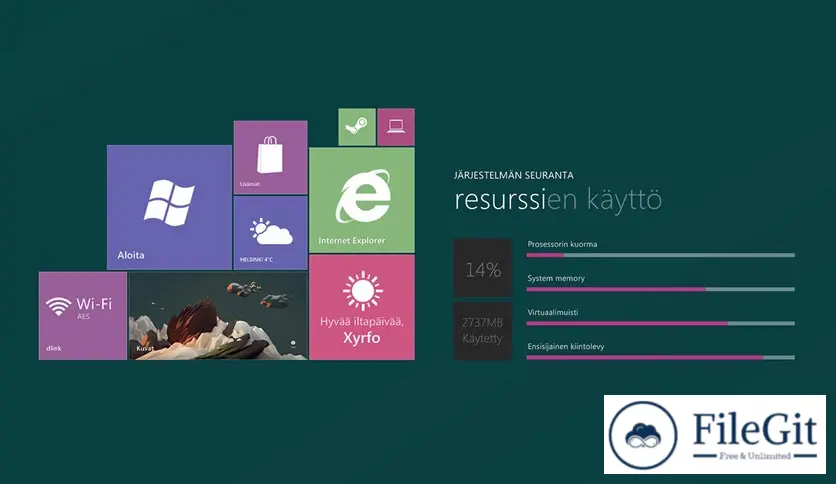Click the Aloita Windows logo tile
This screenshot has width=836, height=484.
[x=169, y=207]
